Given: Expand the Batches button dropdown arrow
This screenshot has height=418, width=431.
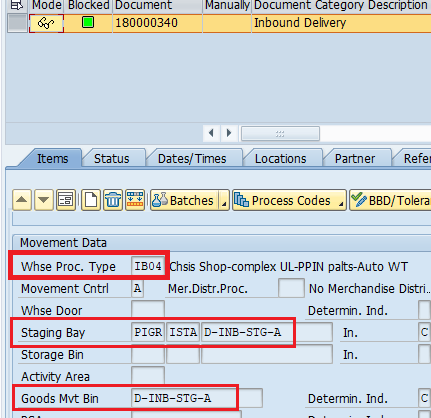Looking at the screenshot, I should pos(224,200).
